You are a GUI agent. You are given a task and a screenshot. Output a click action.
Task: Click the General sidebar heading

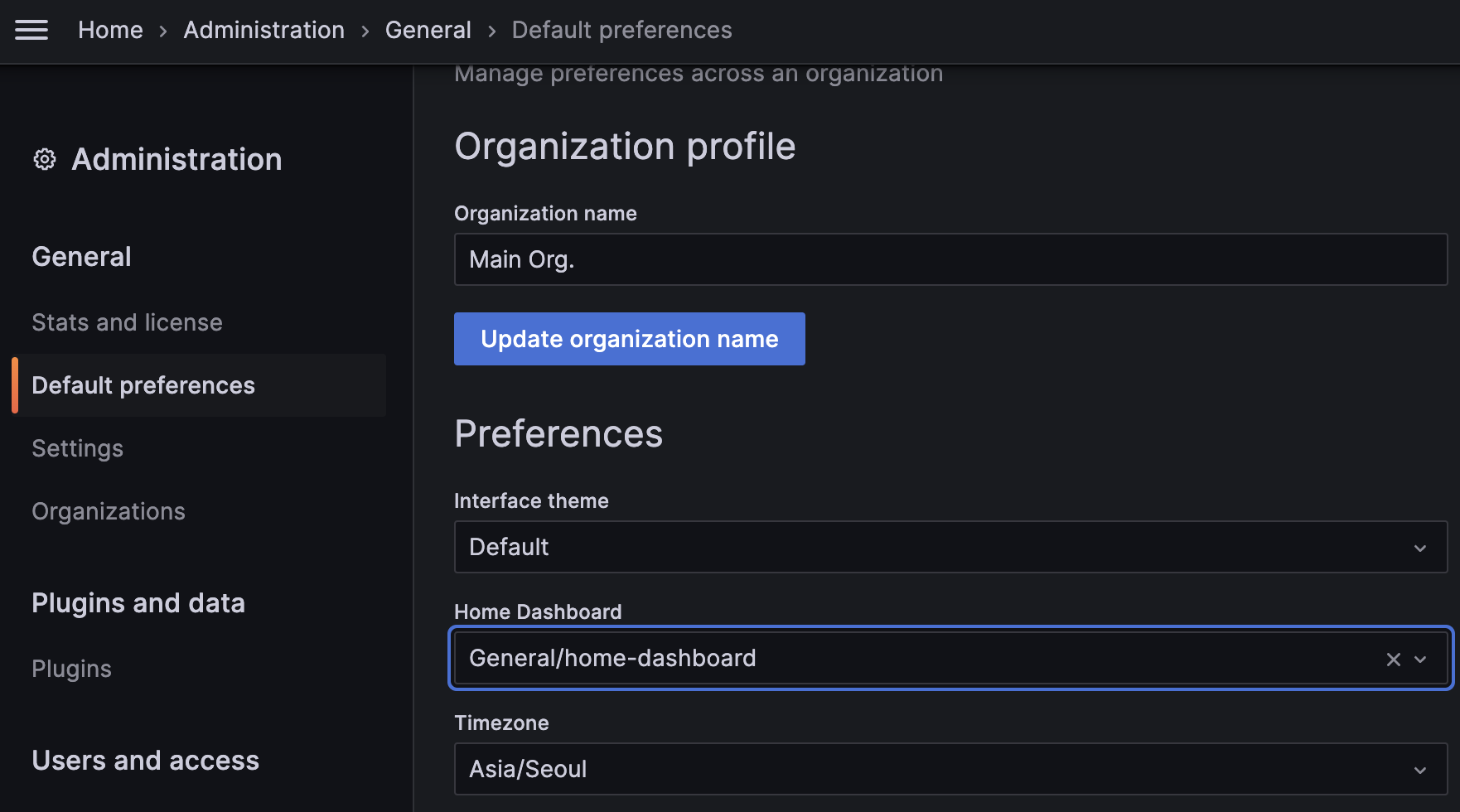point(81,257)
